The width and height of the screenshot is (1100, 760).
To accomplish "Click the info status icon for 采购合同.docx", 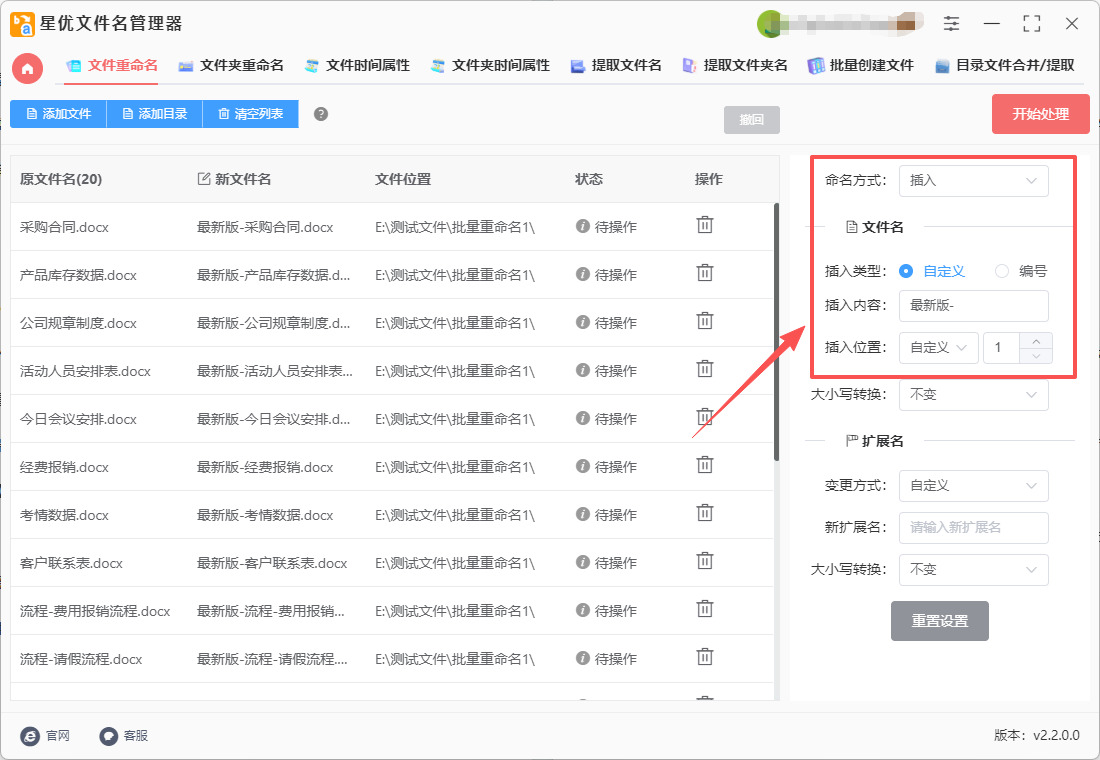I will [582, 226].
